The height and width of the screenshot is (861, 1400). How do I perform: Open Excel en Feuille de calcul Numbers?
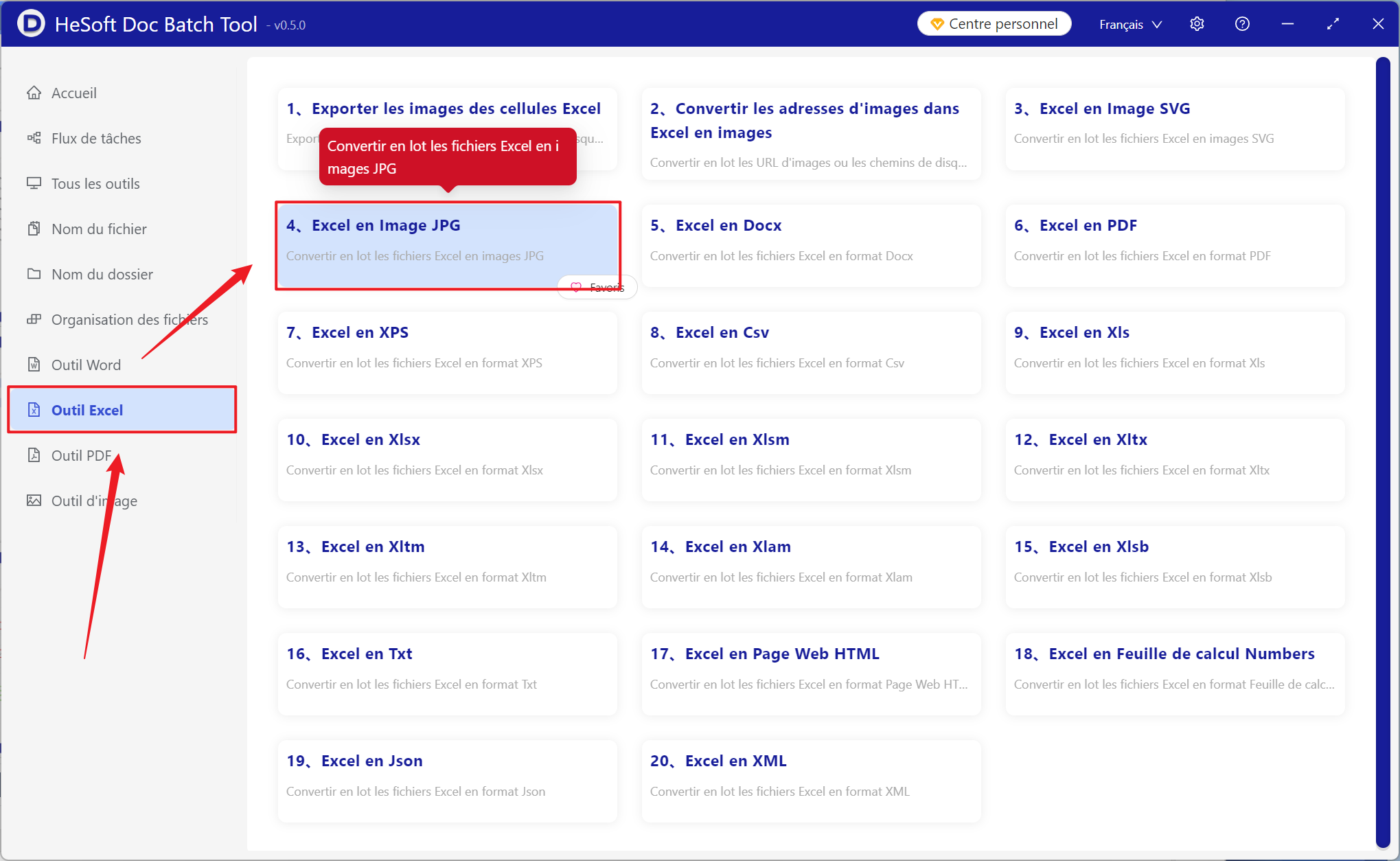(x=1175, y=674)
